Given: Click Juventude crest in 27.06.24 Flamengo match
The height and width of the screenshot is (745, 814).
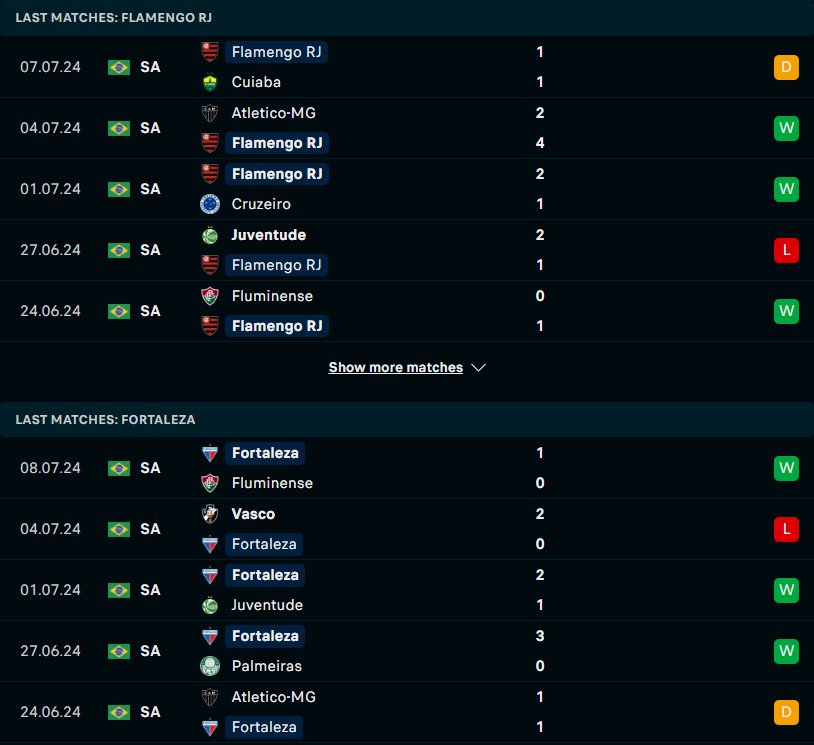Looking at the screenshot, I should (x=210, y=235).
